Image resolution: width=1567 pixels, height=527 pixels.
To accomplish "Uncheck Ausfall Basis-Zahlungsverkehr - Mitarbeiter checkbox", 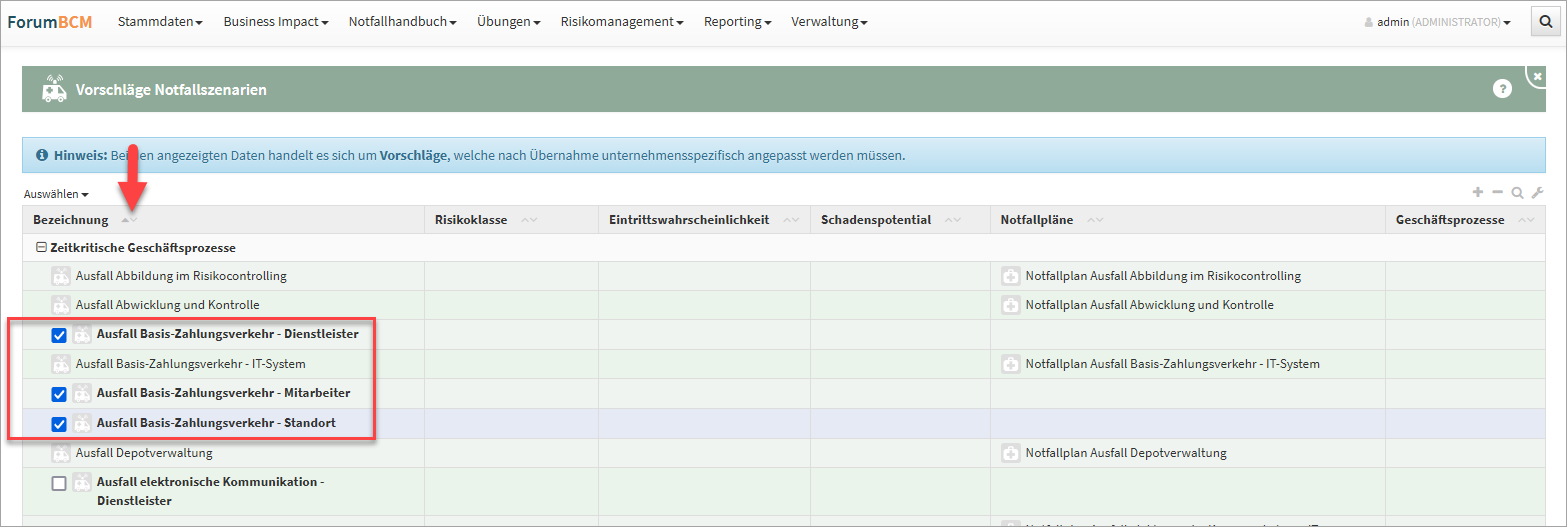I will point(59,394).
